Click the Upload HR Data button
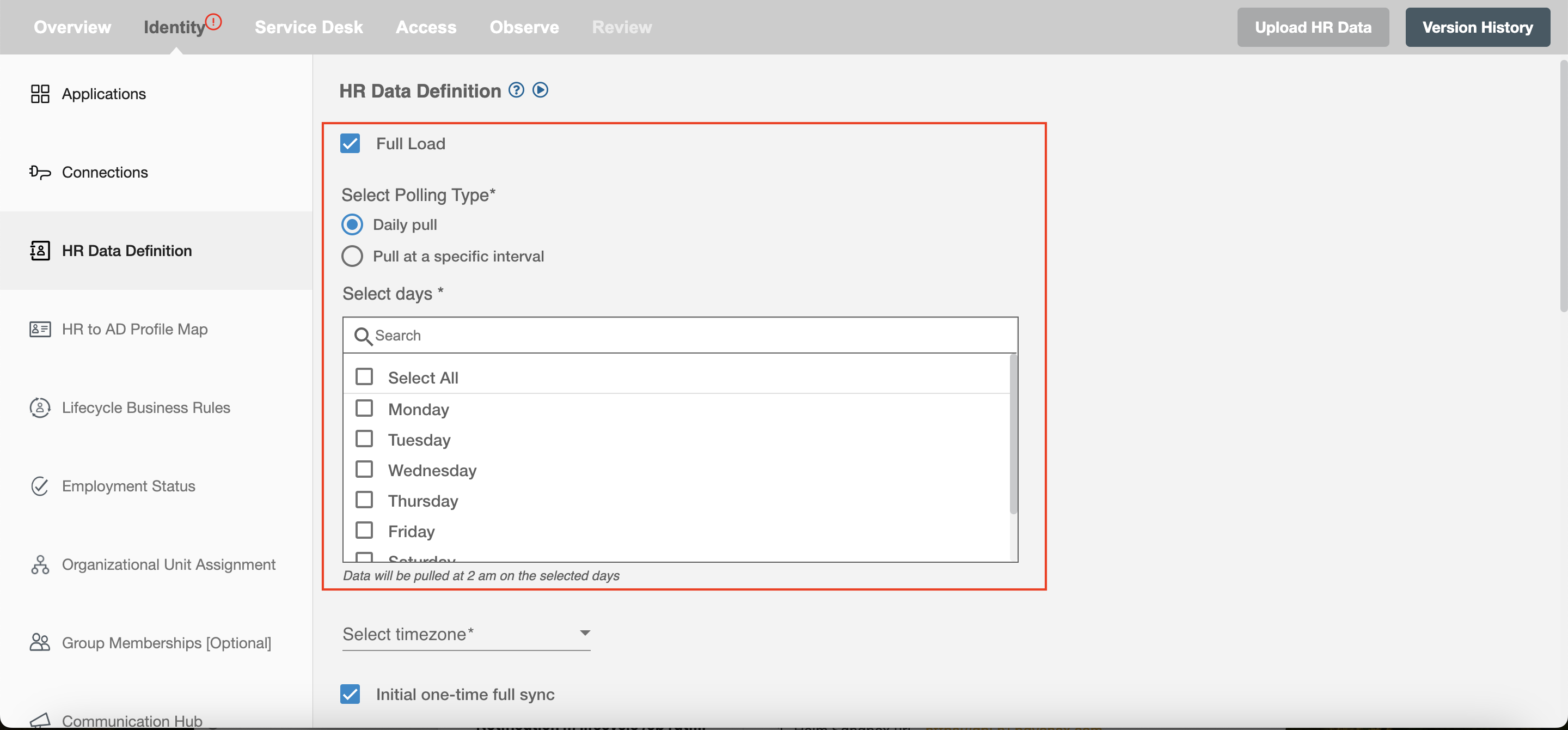 [x=1313, y=26]
